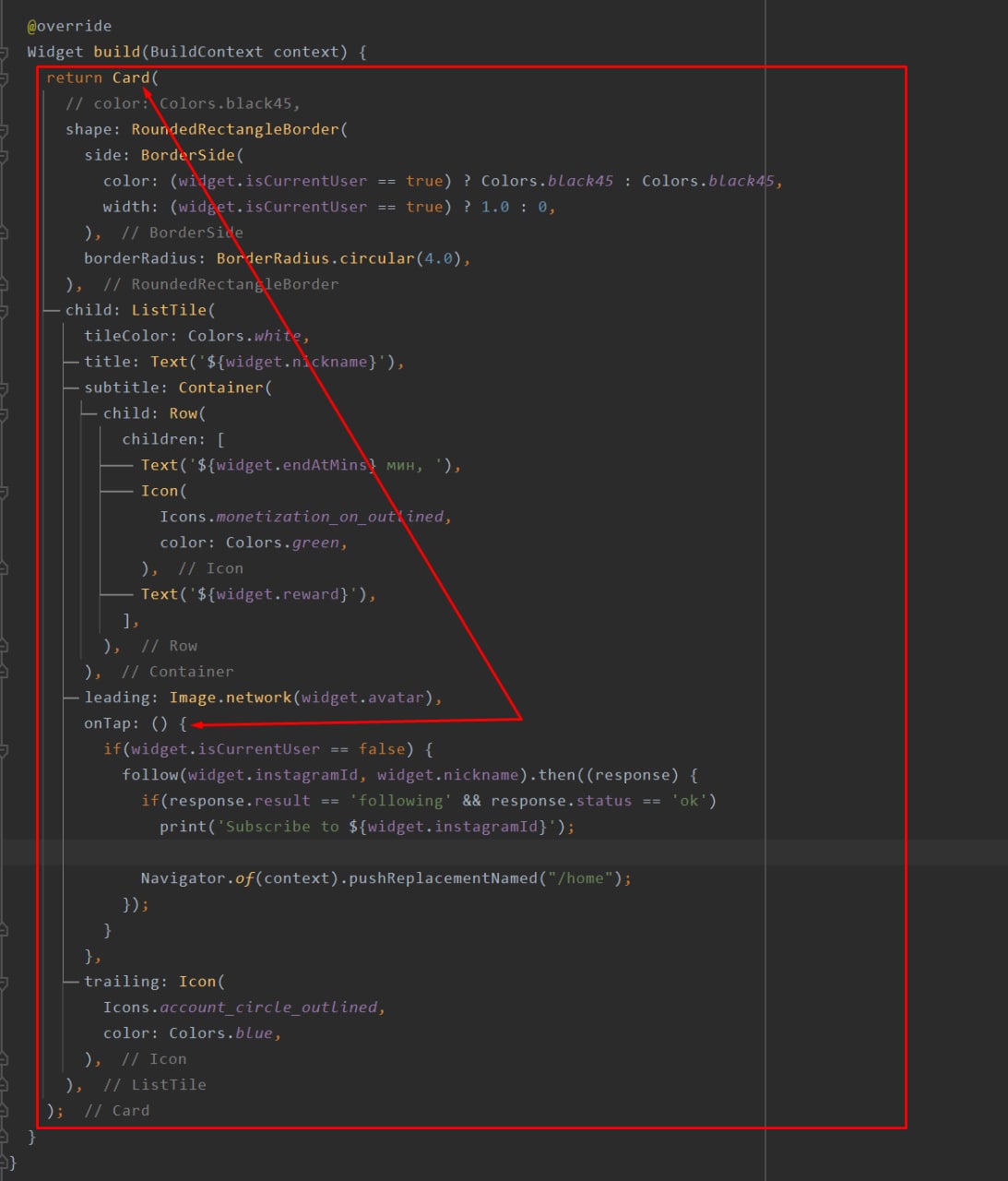Click widget.avatar argument
The height and width of the screenshot is (1181, 1008).
362,698
